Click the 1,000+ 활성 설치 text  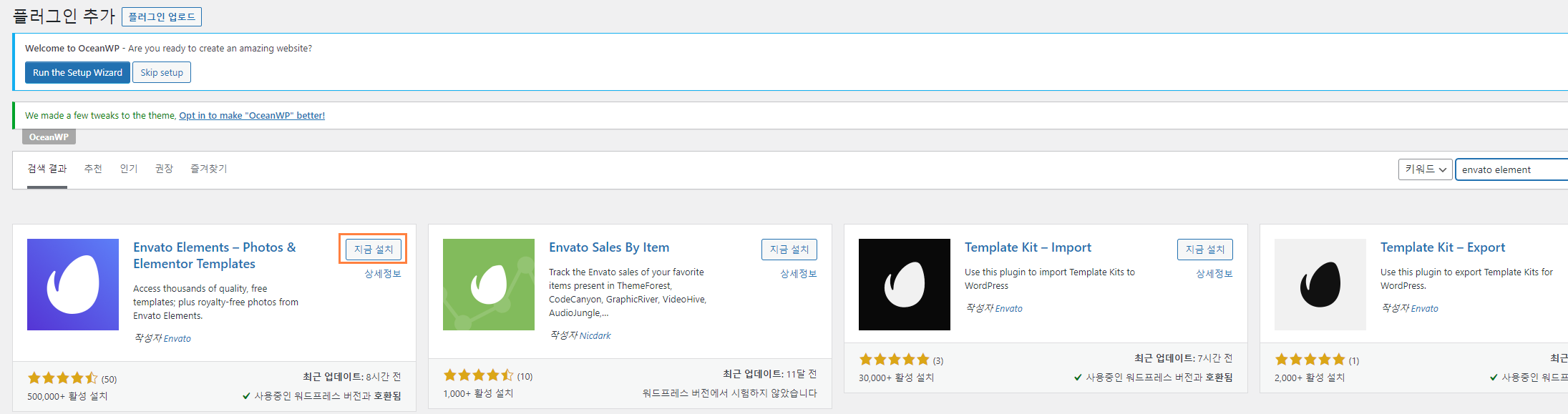point(478,393)
